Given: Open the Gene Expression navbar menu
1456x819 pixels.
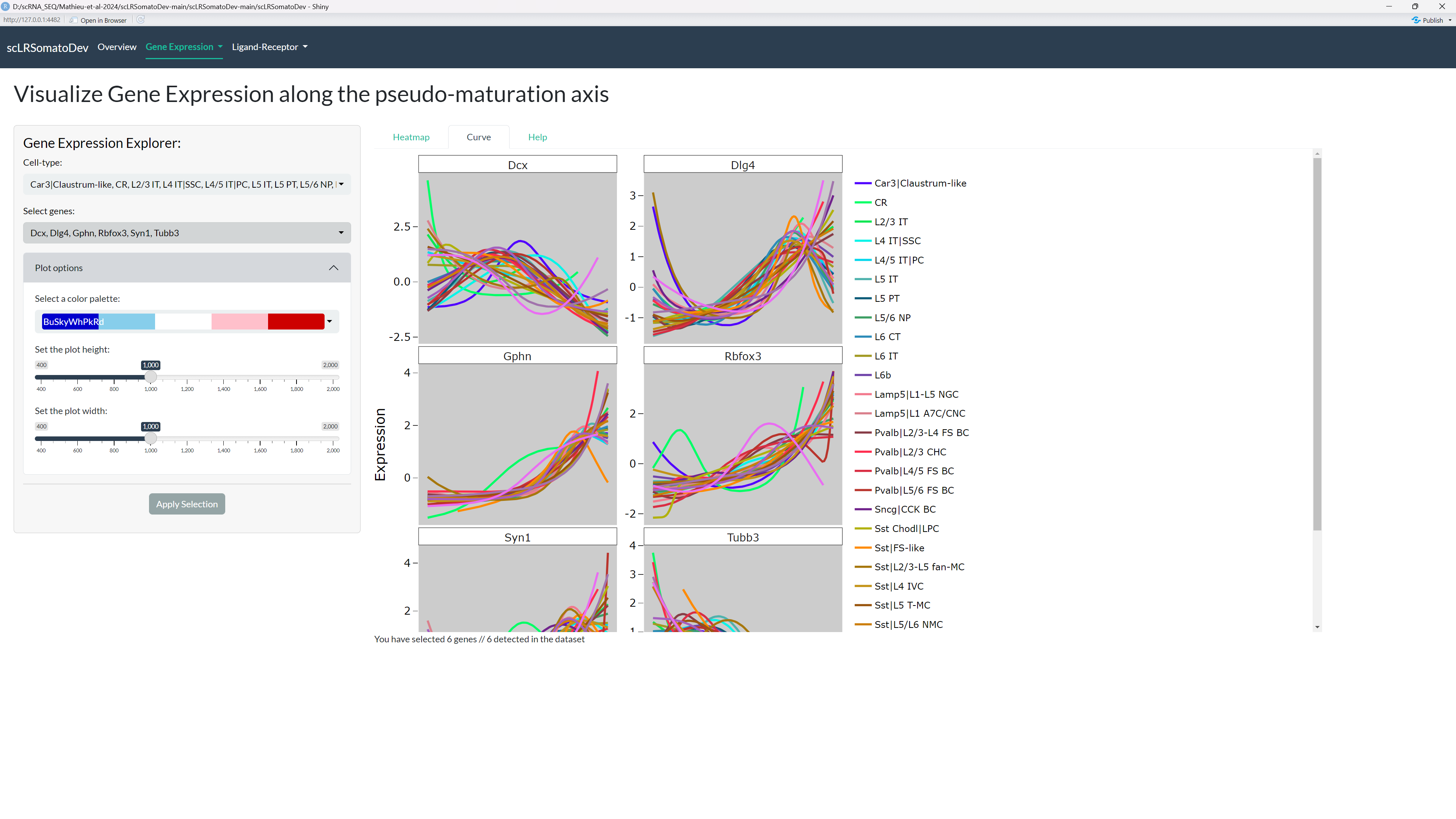Looking at the screenshot, I should [x=184, y=47].
